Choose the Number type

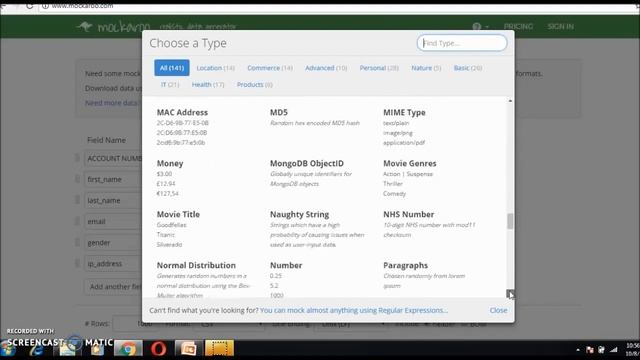point(286,265)
